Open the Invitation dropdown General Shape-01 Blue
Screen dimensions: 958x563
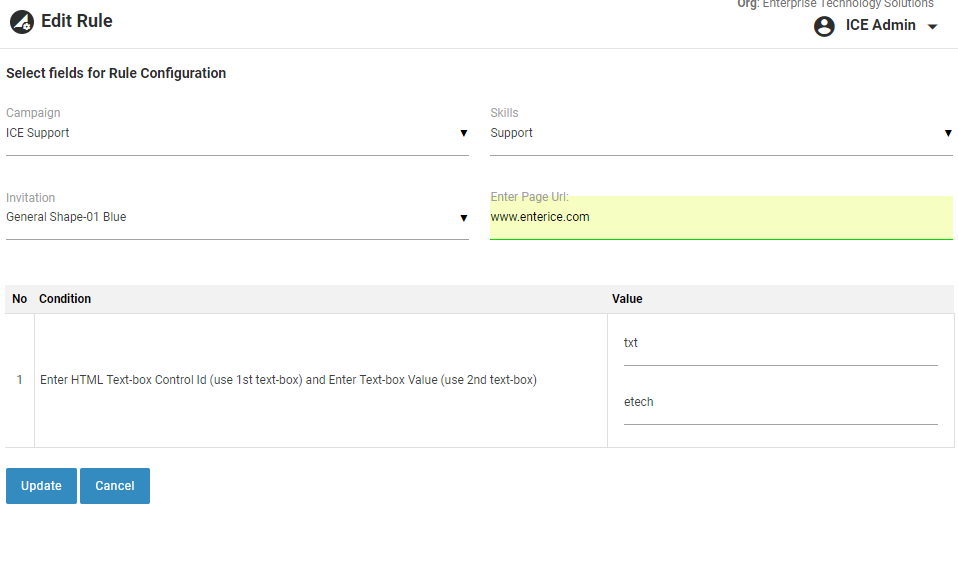230,217
